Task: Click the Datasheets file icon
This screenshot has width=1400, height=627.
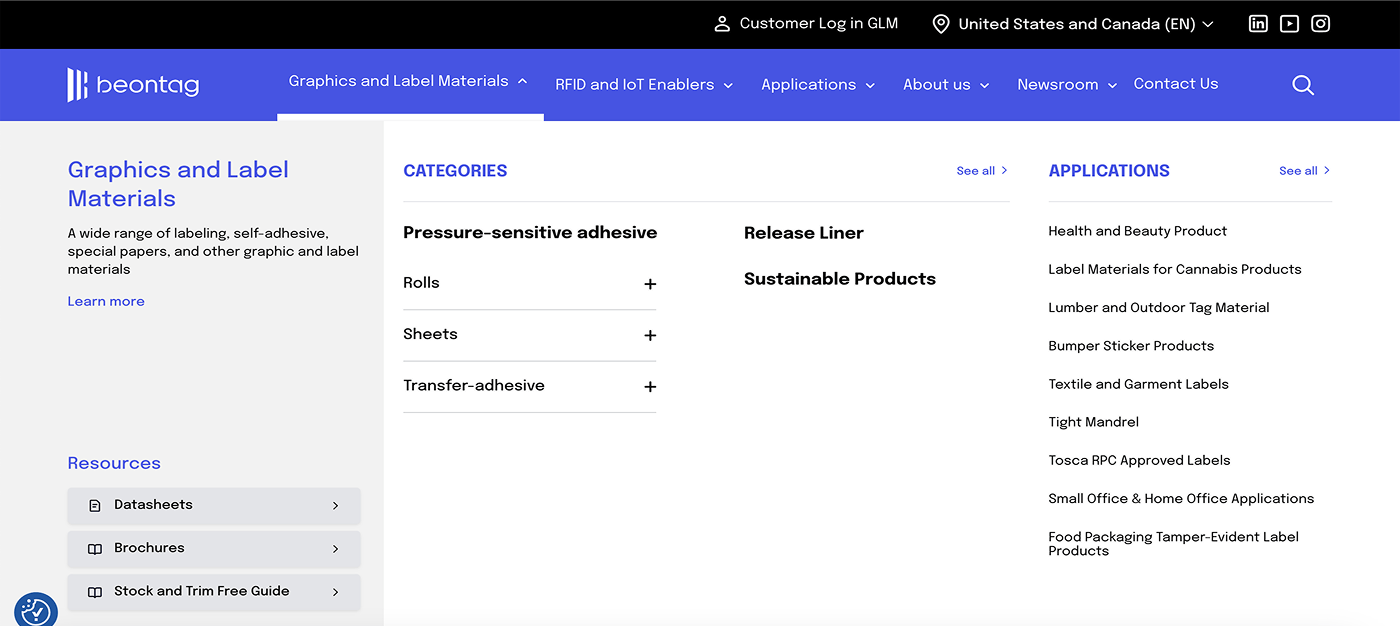Action: 96,505
